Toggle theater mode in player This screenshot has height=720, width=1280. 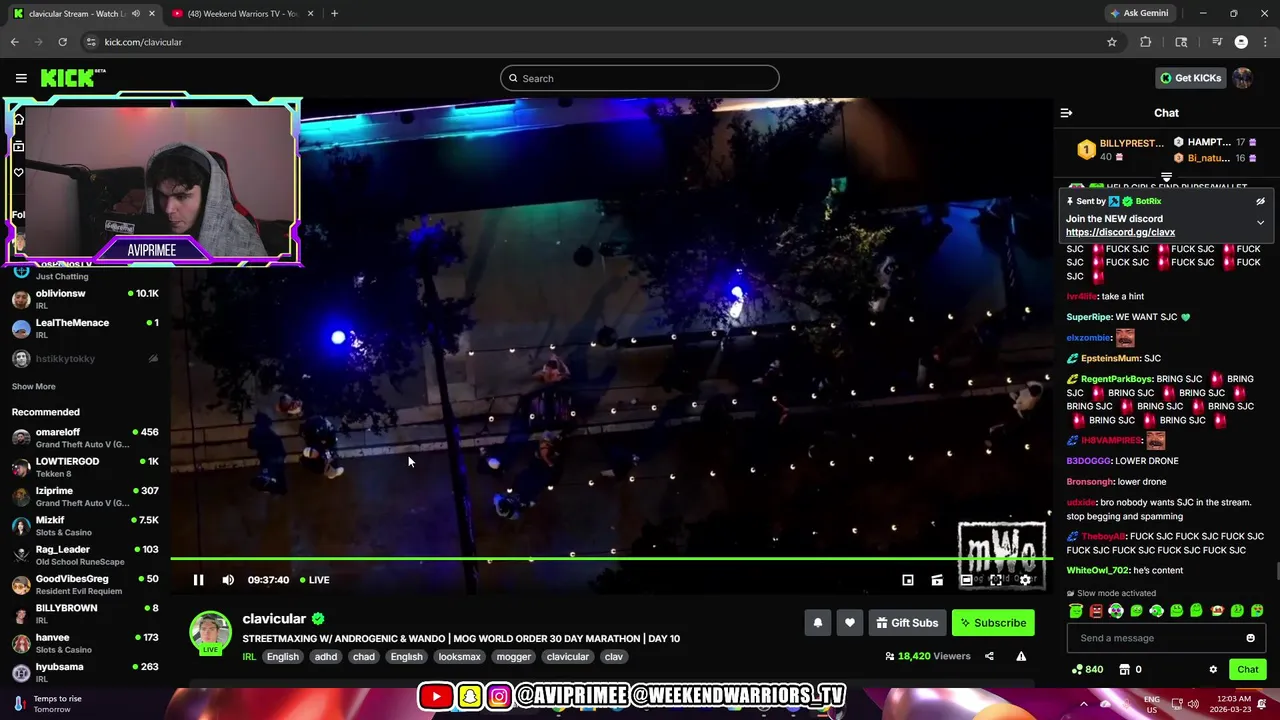pos(966,580)
